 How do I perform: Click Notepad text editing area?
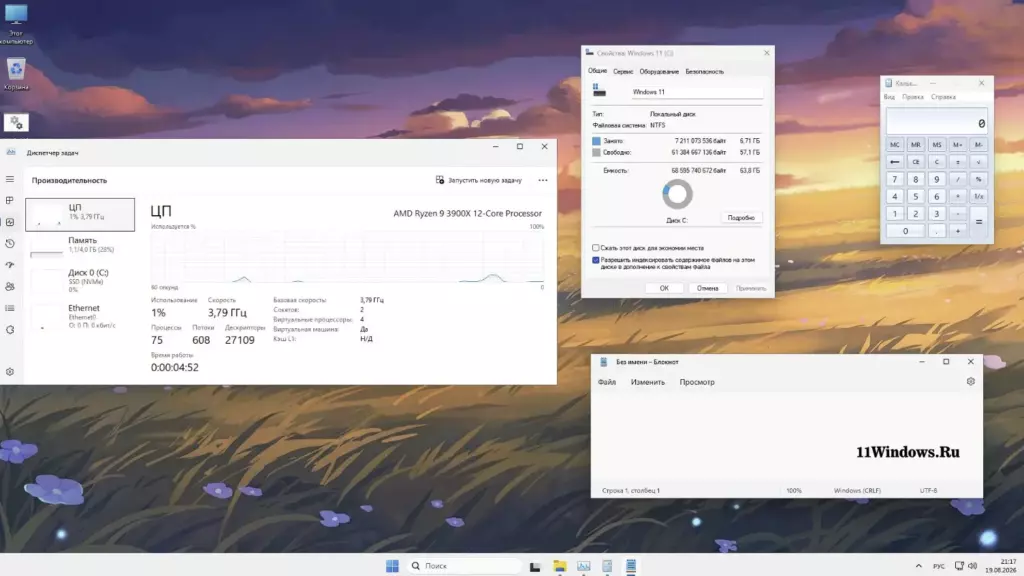point(786,438)
